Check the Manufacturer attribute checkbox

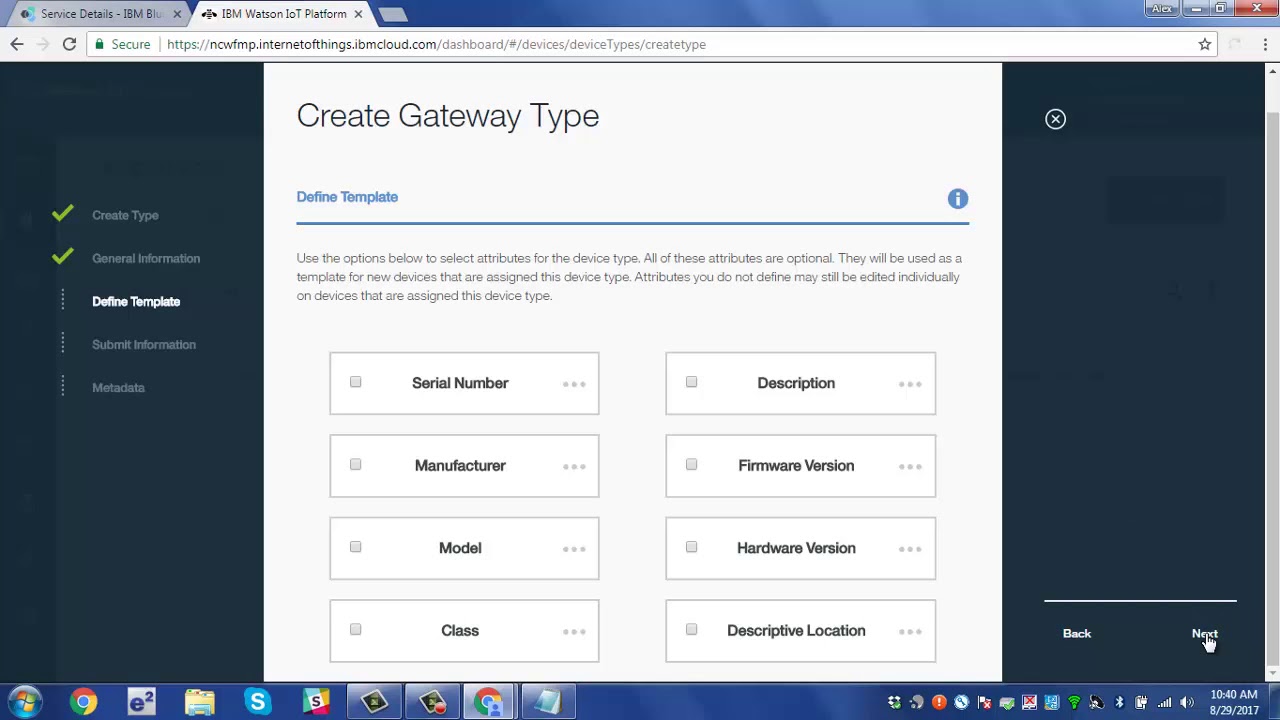click(x=355, y=464)
